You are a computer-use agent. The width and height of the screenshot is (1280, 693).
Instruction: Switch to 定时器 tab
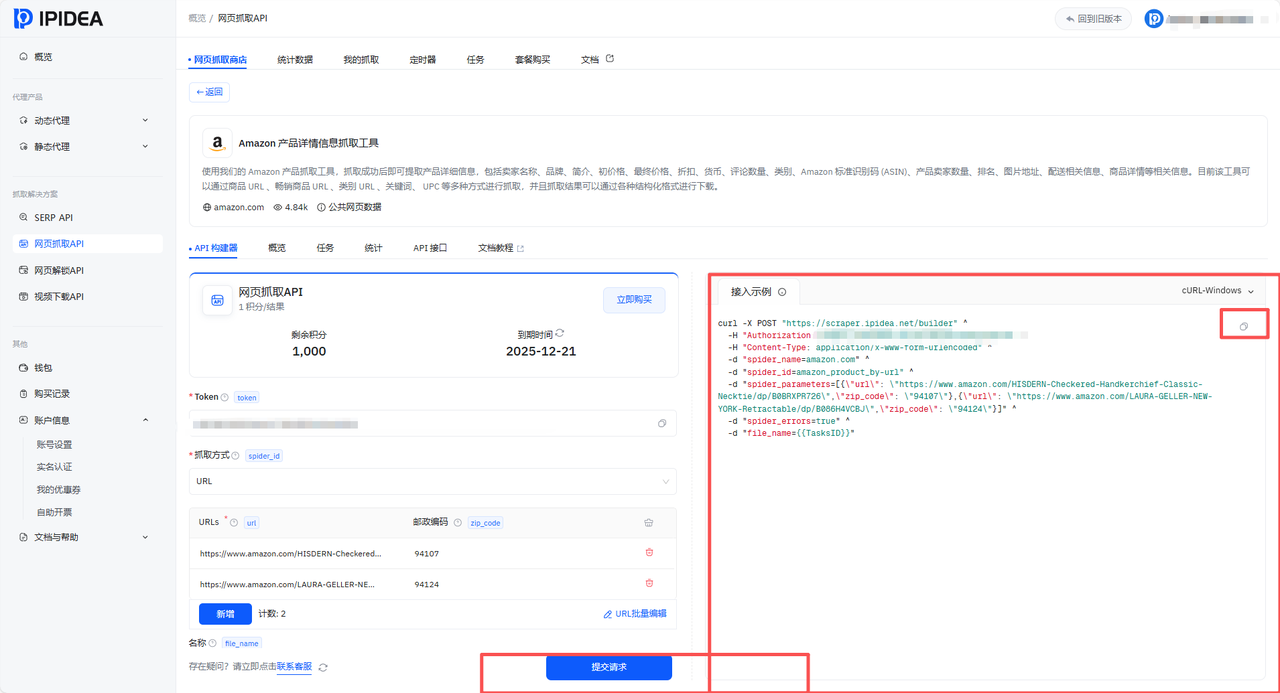tap(423, 59)
